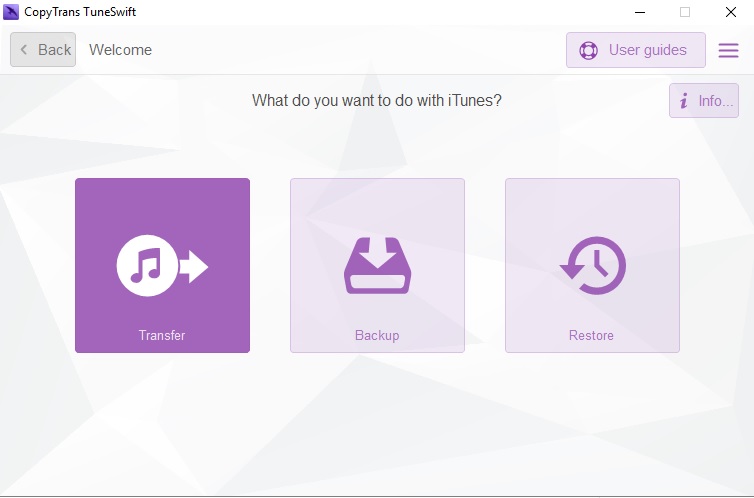Screen dimensions: 754x498
Task: Click the 'What do you want to do with iTunes?' heading
Action: [x=377, y=100]
